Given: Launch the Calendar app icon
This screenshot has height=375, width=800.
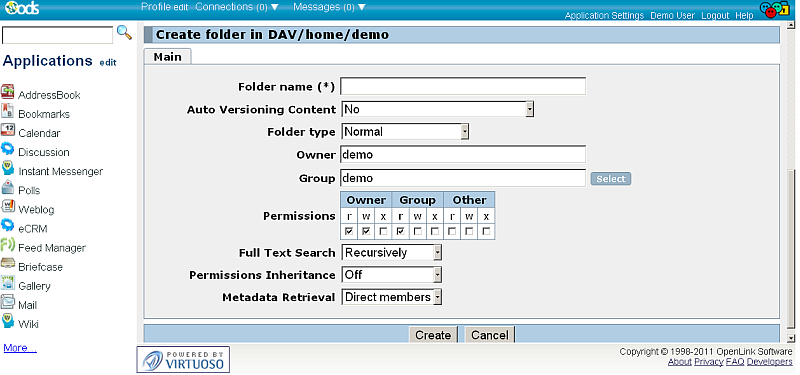Looking at the screenshot, I should pyautogui.click(x=8, y=130).
